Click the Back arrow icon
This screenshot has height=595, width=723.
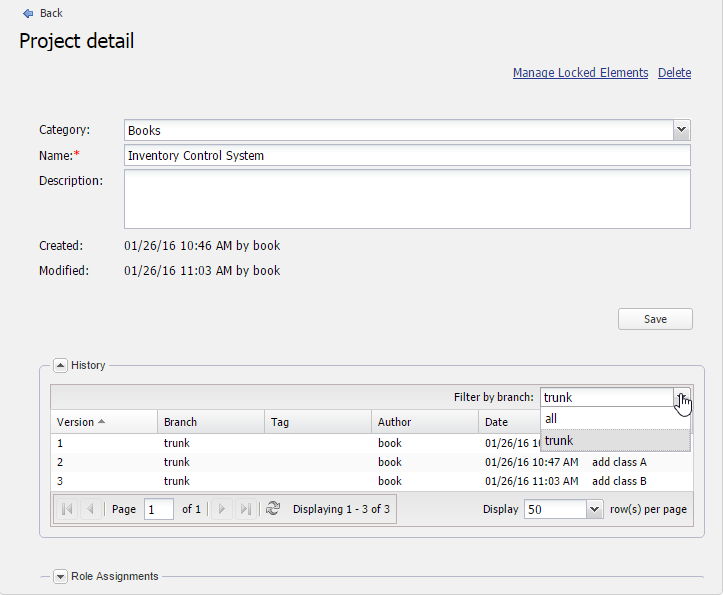27,13
